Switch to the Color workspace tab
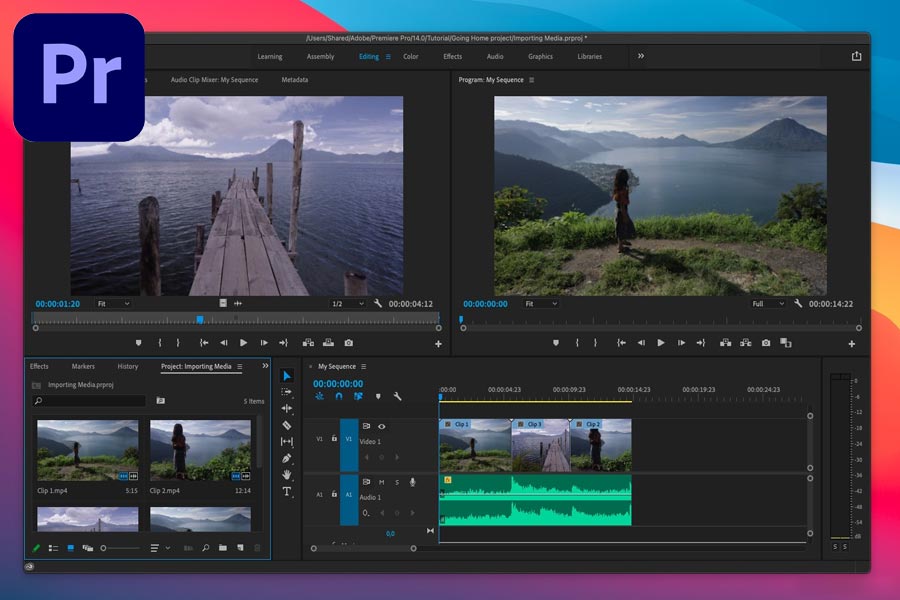This screenshot has height=600, width=900. click(410, 57)
